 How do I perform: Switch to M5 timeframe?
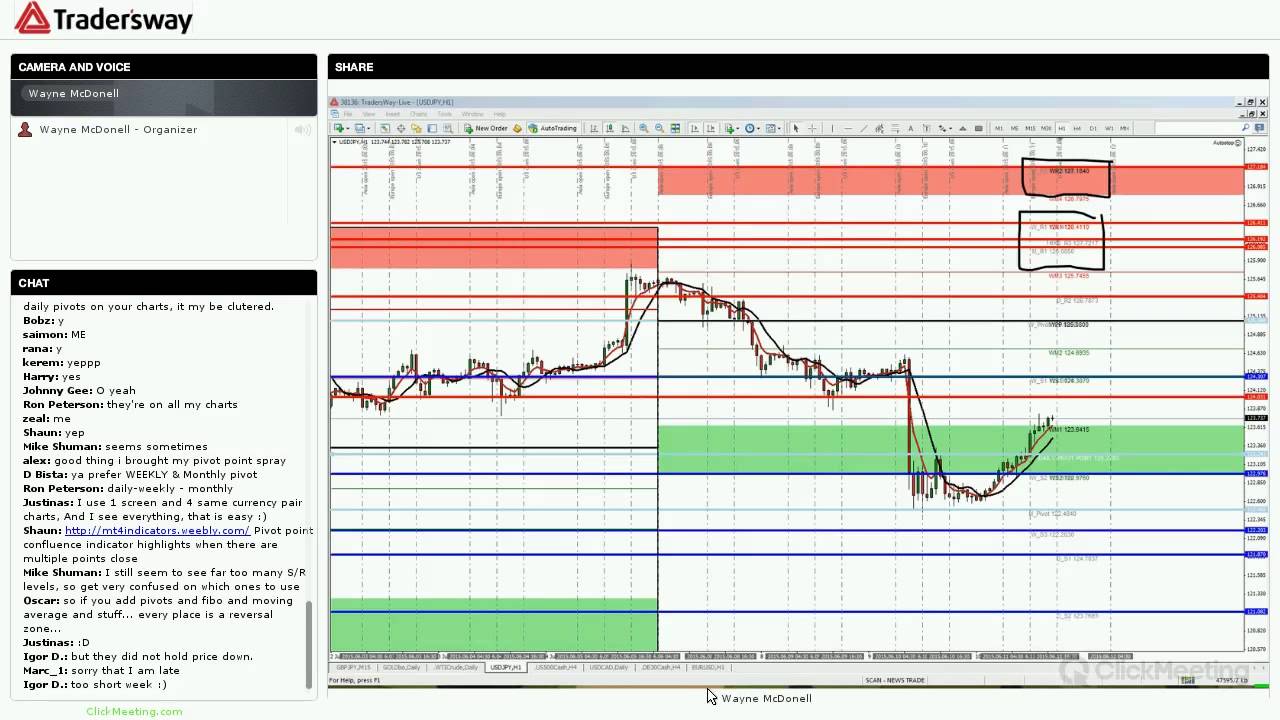[x=1014, y=128]
